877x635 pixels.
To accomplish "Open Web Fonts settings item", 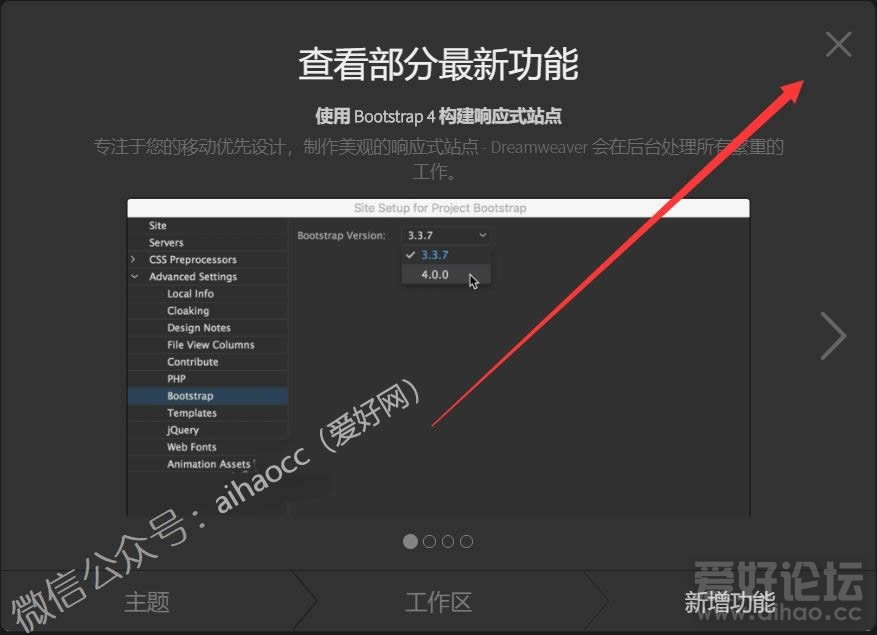I will [x=192, y=447].
